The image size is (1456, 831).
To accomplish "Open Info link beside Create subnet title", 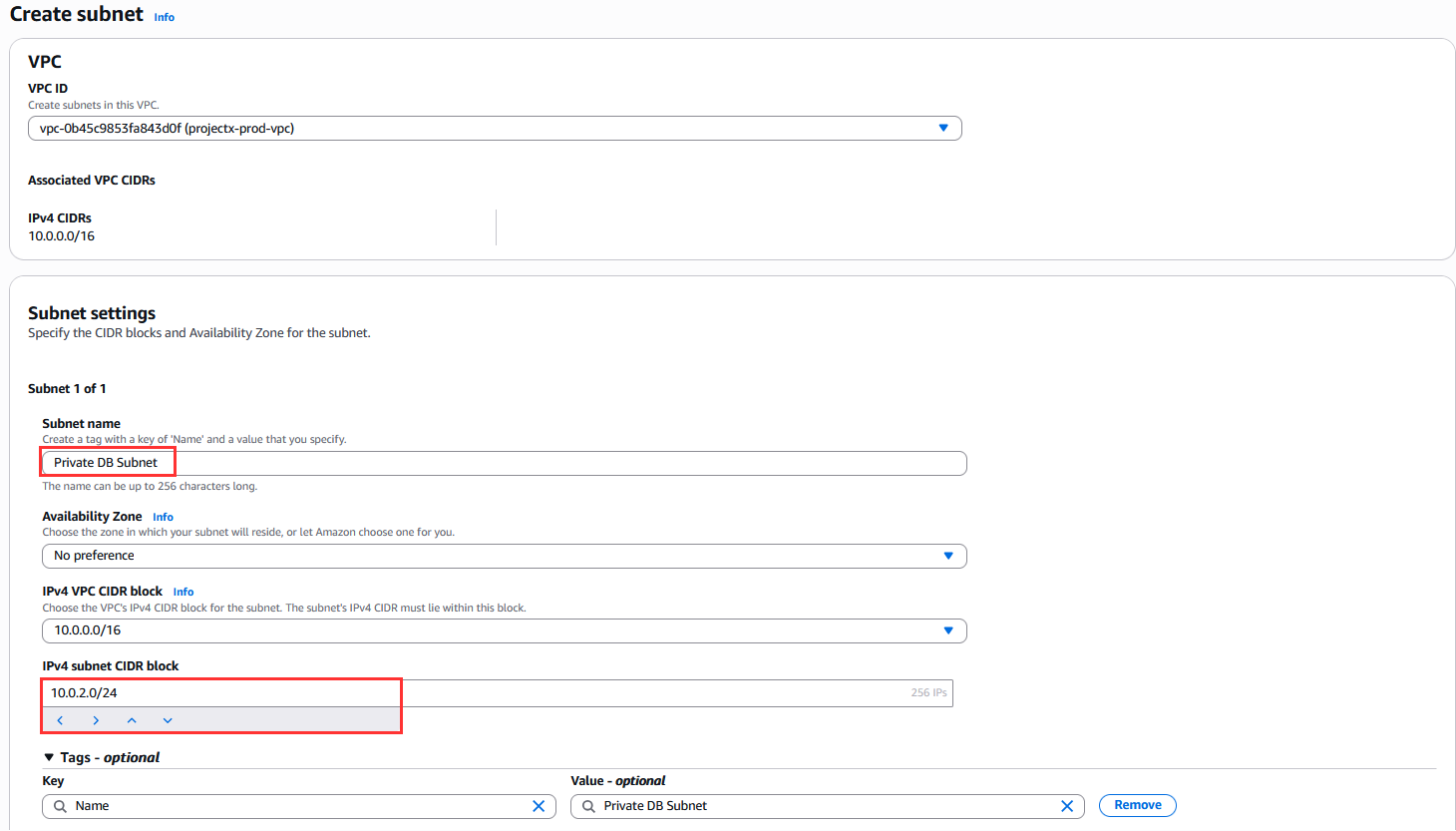I will coord(165,17).
